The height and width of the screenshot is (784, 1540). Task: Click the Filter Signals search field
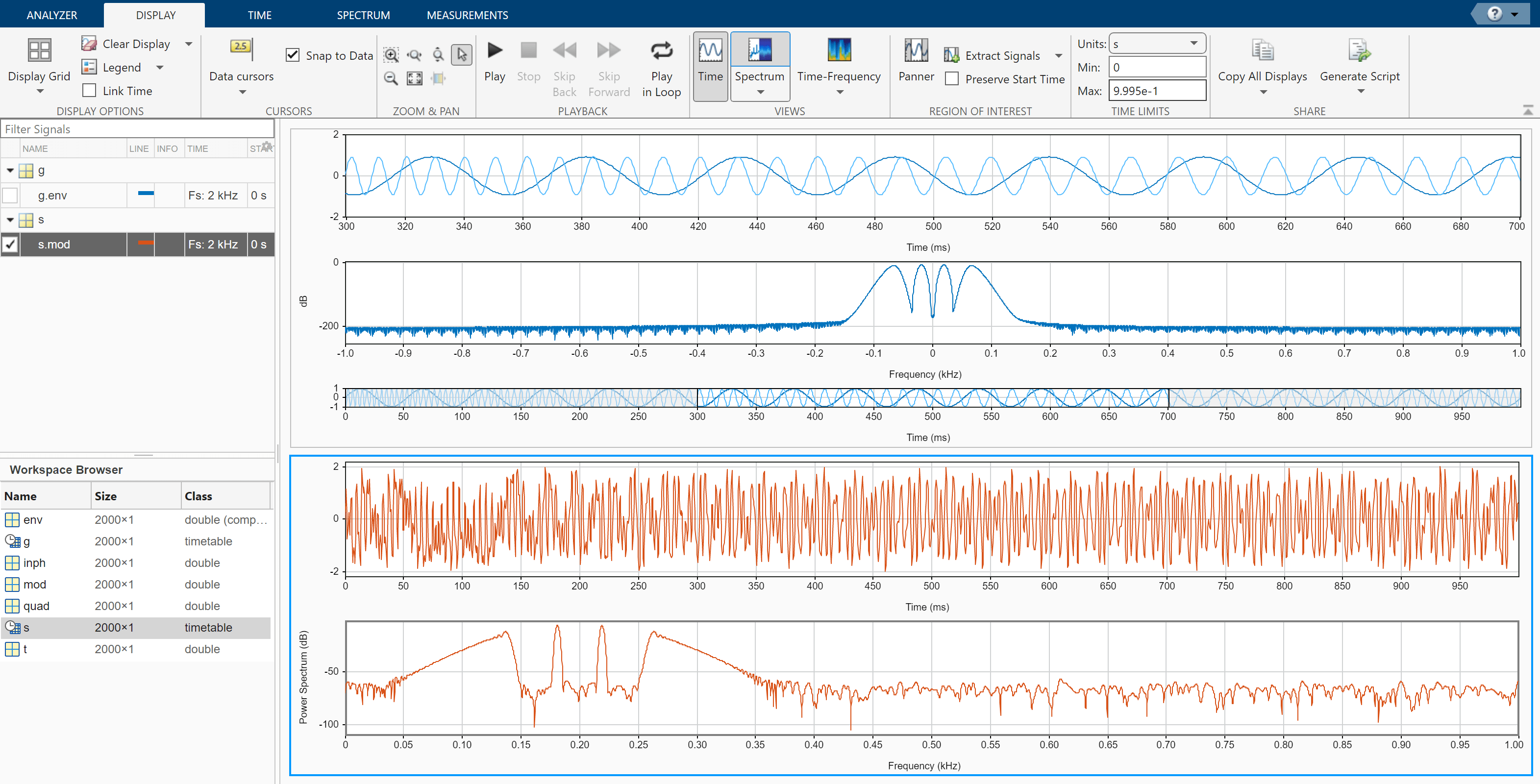coord(138,129)
